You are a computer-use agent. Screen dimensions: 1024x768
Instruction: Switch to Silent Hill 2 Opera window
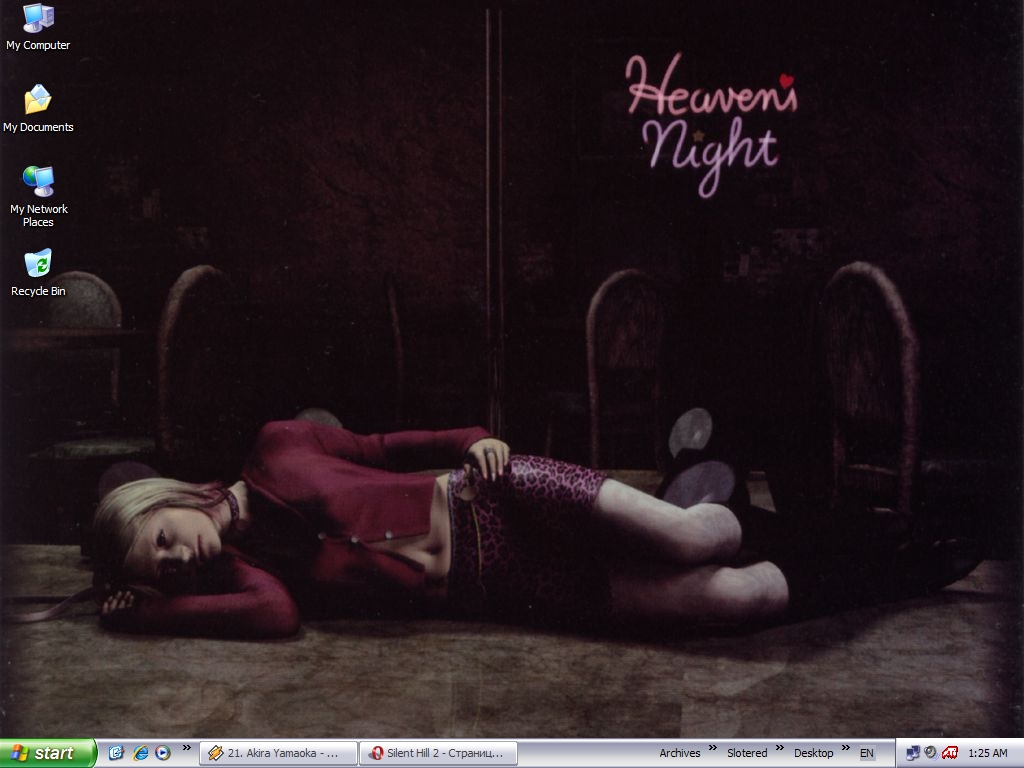coord(438,753)
